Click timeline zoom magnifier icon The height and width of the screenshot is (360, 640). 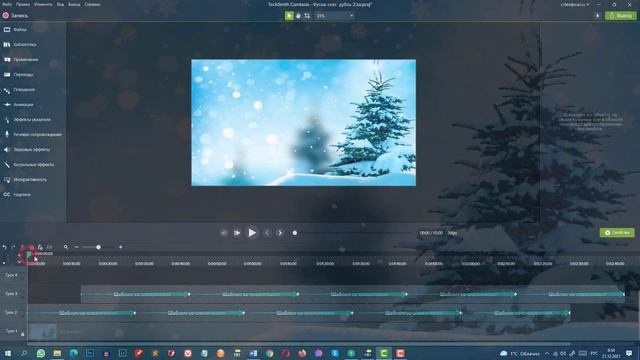point(66,247)
